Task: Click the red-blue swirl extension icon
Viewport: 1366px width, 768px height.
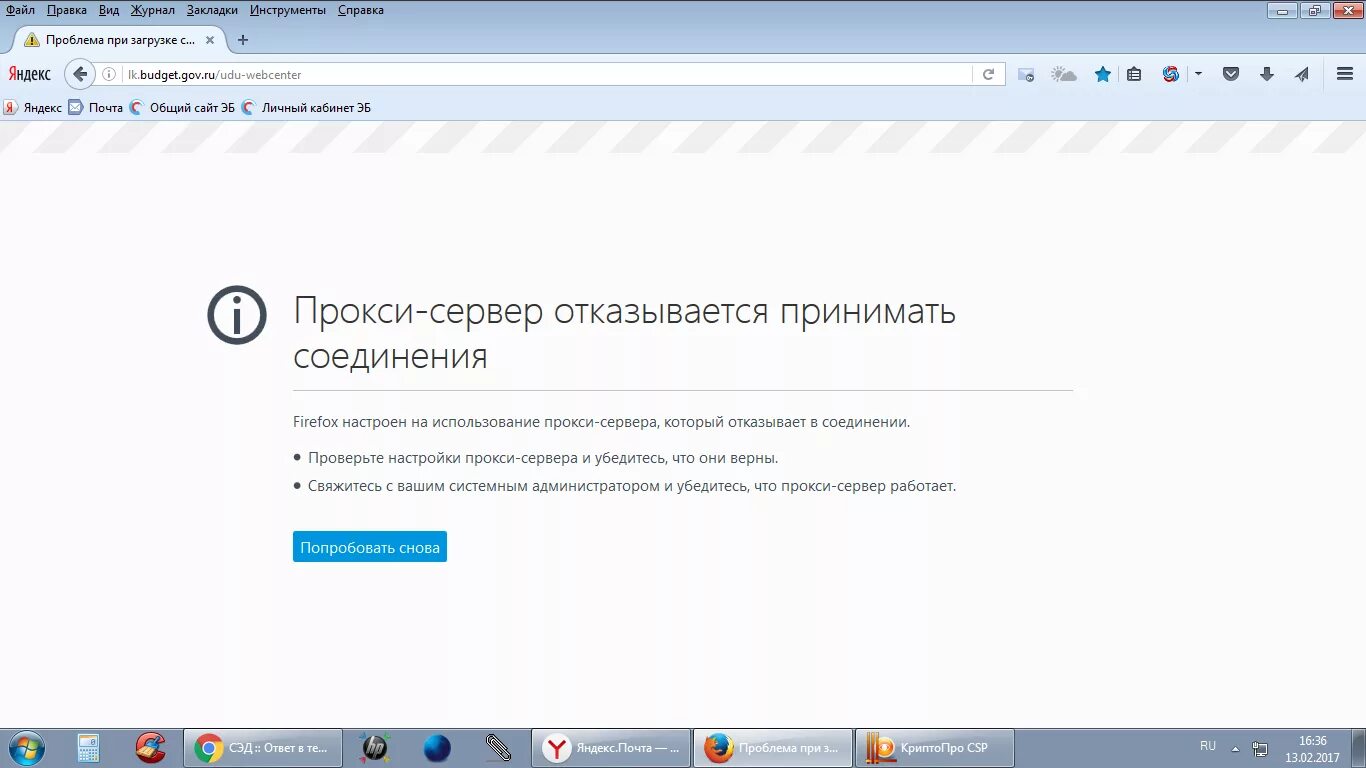Action: 1171,74
